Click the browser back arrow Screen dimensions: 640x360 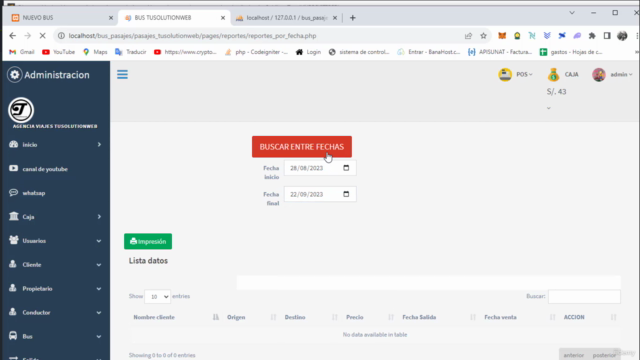[13, 36]
